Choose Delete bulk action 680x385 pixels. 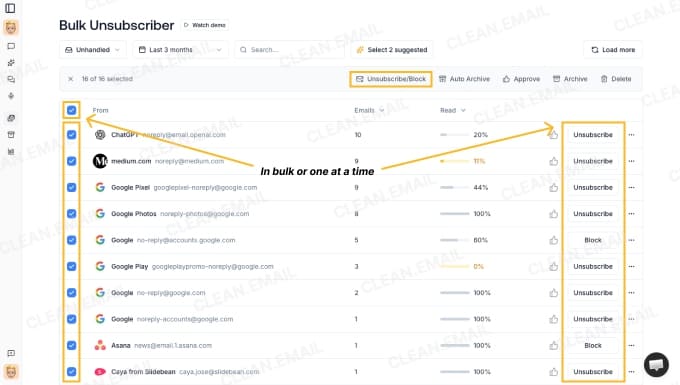pyautogui.click(x=616, y=79)
